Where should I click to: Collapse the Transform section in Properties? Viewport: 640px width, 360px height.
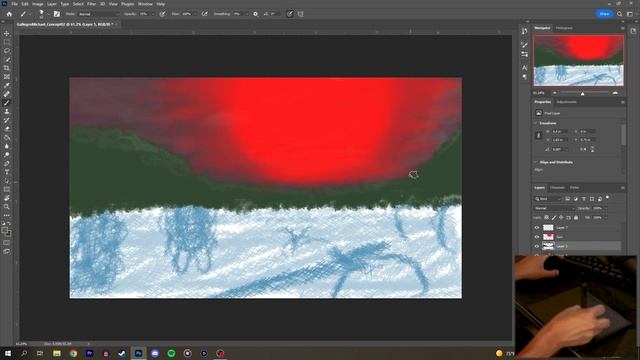tap(536, 123)
